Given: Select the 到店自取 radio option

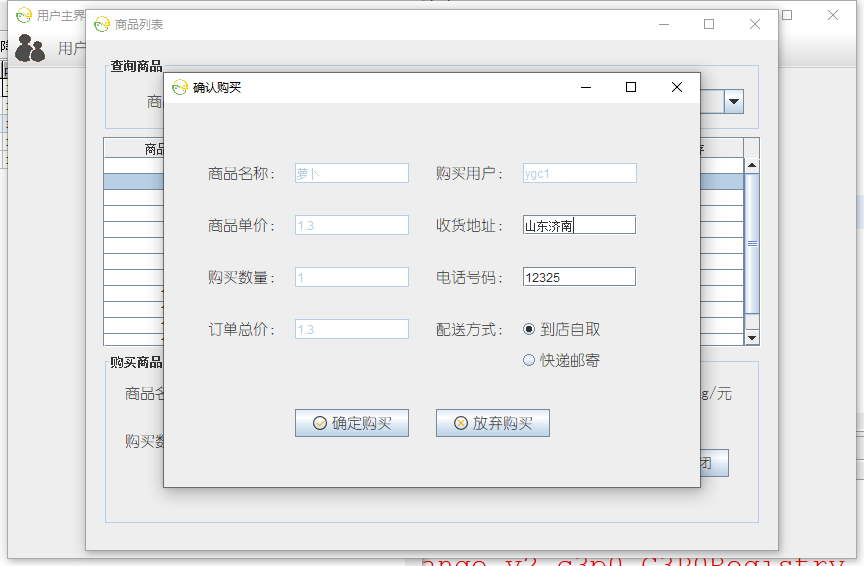Looking at the screenshot, I should pyautogui.click(x=561, y=329).
